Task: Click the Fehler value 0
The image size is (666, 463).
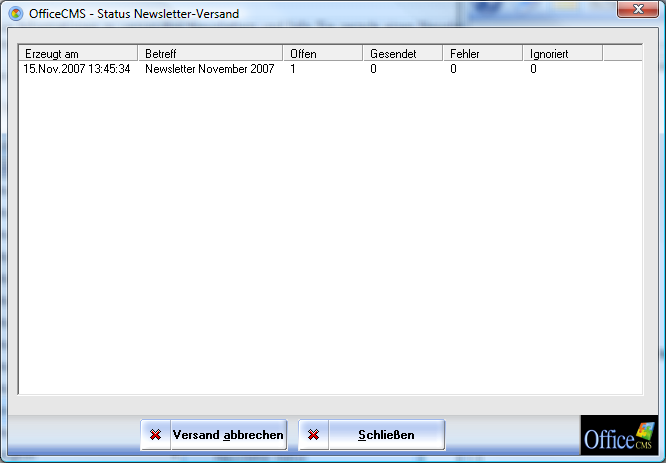Action: [454, 69]
